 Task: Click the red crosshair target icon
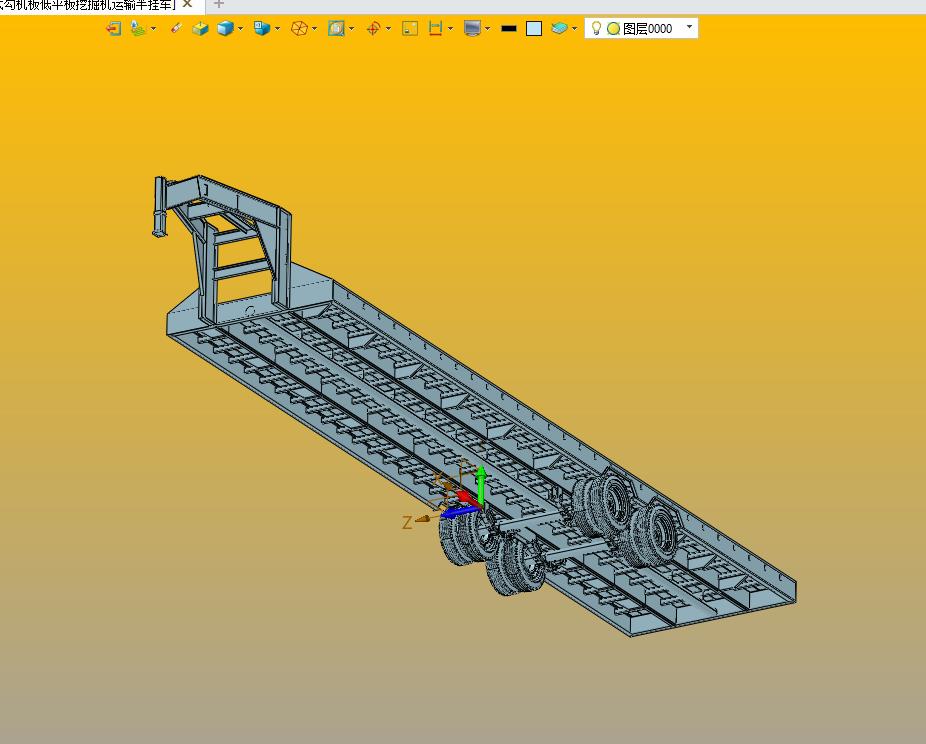point(373,28)
